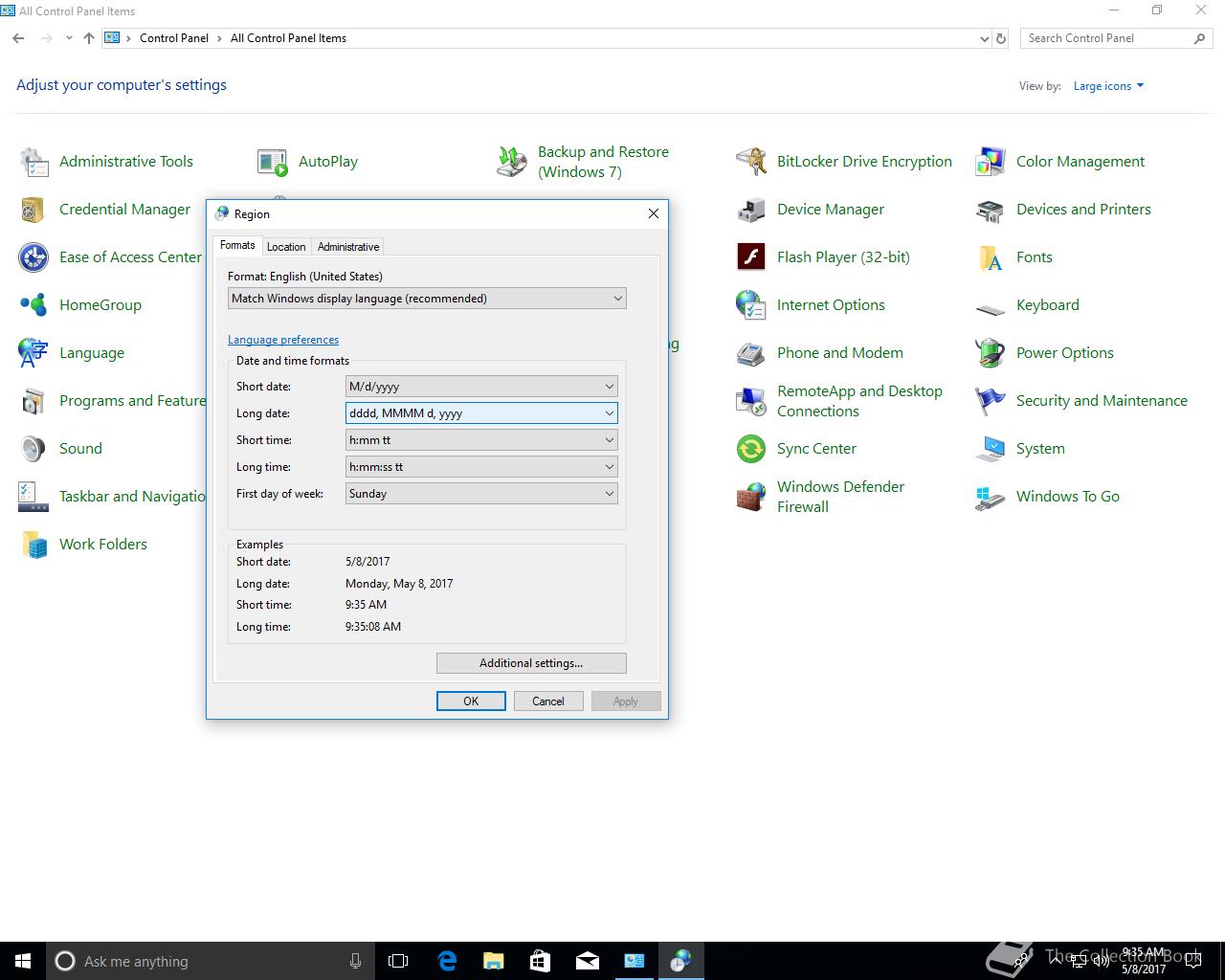Open the recent locations dropdown arrow

(x=69, y=38)
